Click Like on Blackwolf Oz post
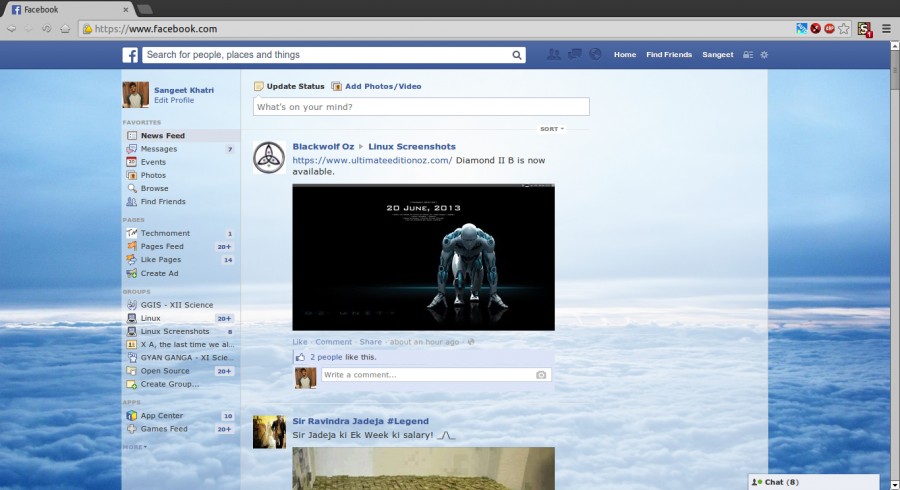 pyautogui.click(x=300, y=342)
